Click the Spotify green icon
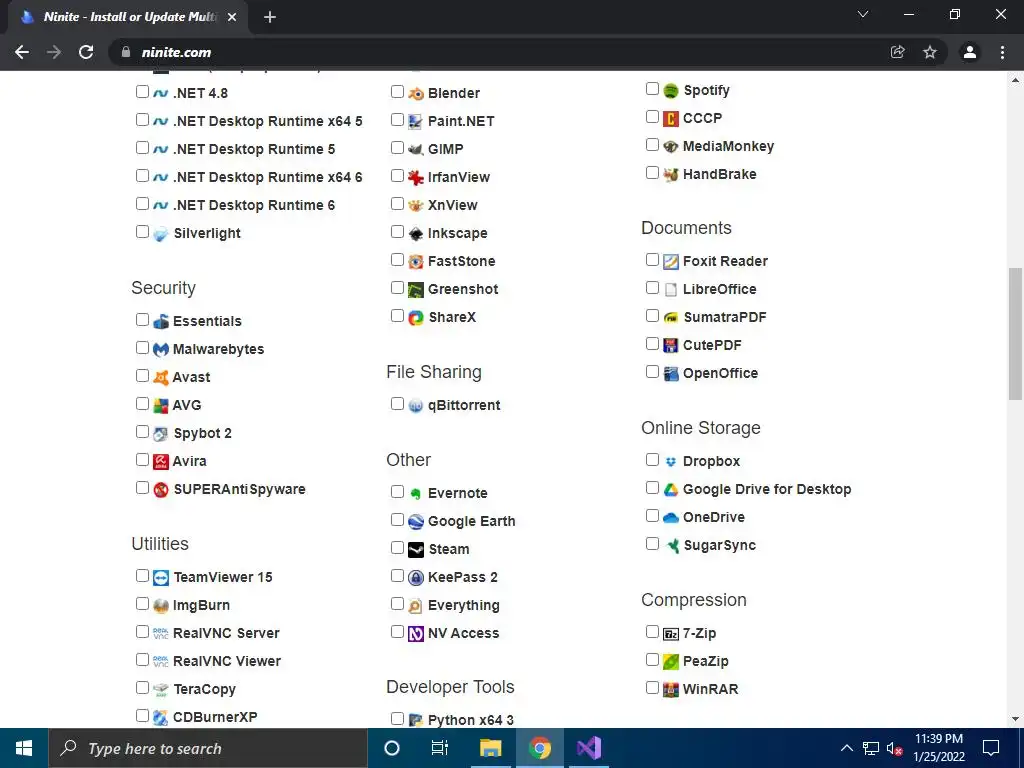Viewport: 1024px width, 768px height. (671, 91)
